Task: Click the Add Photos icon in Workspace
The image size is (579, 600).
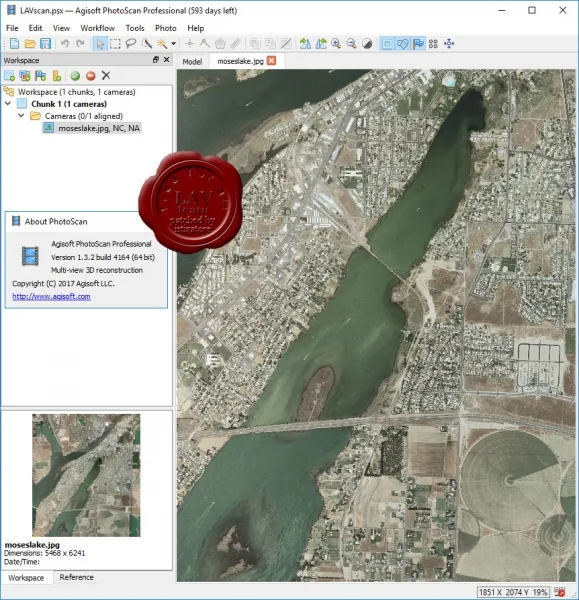Action: pos(25,75)
